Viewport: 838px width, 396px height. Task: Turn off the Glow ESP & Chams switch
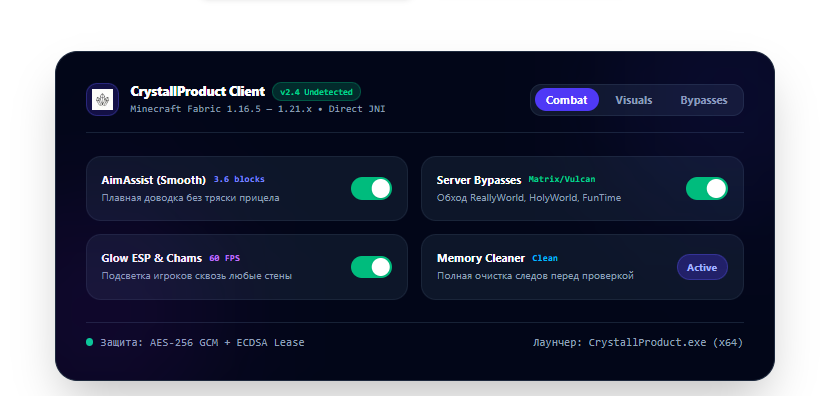pos(371,267)
